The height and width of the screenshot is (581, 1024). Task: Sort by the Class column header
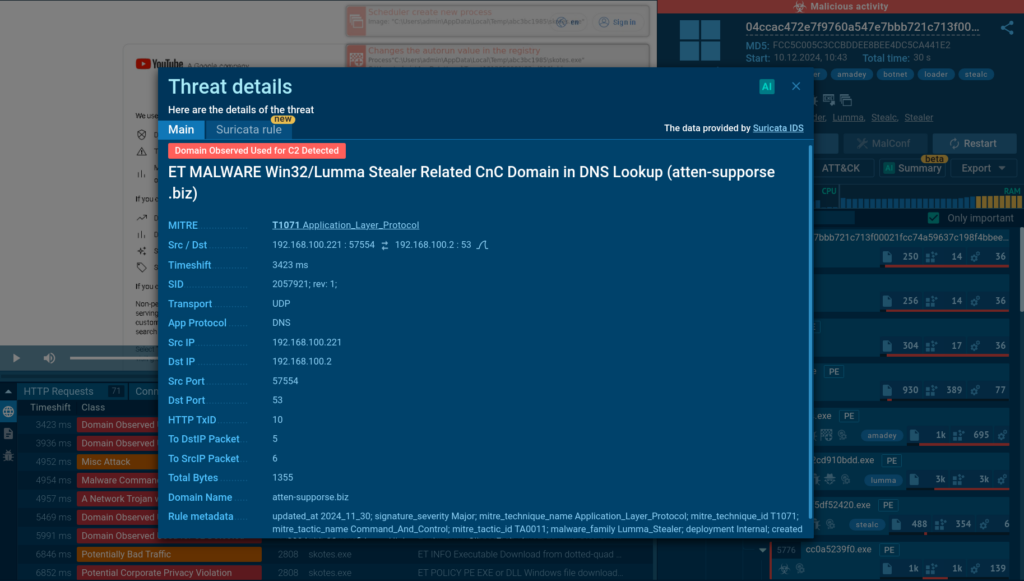point(93,407)
